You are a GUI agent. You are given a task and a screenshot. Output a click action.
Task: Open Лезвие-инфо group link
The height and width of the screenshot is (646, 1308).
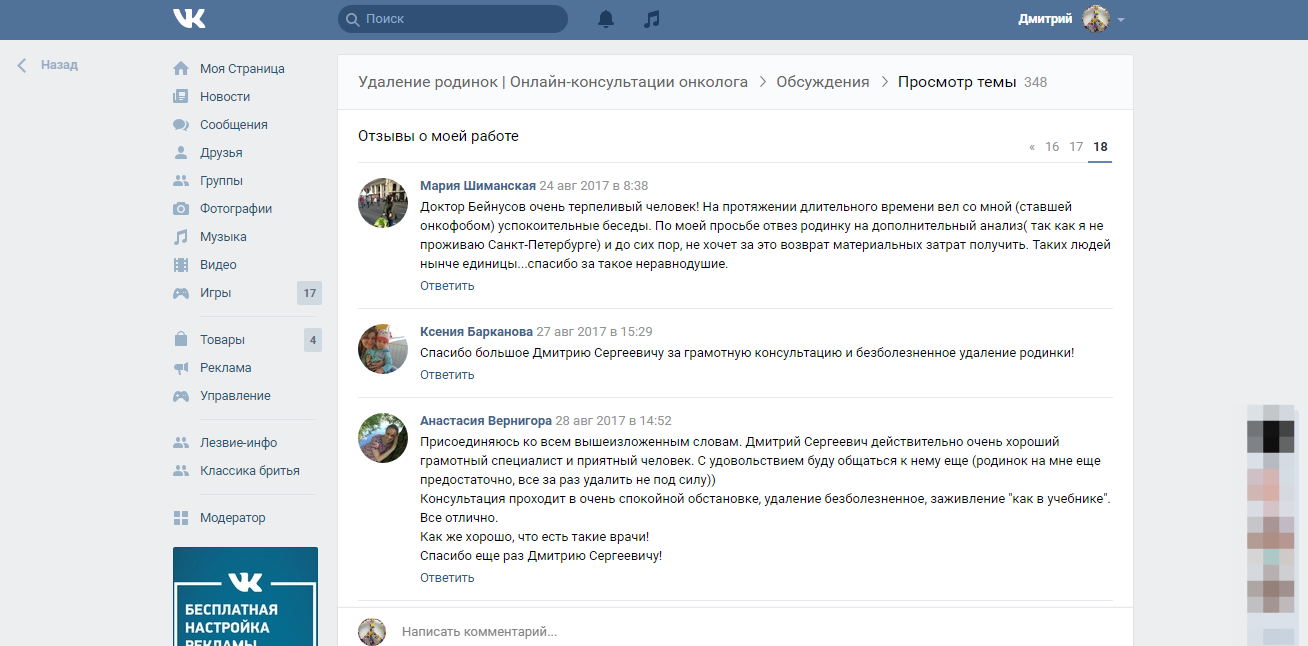point(239,443)
